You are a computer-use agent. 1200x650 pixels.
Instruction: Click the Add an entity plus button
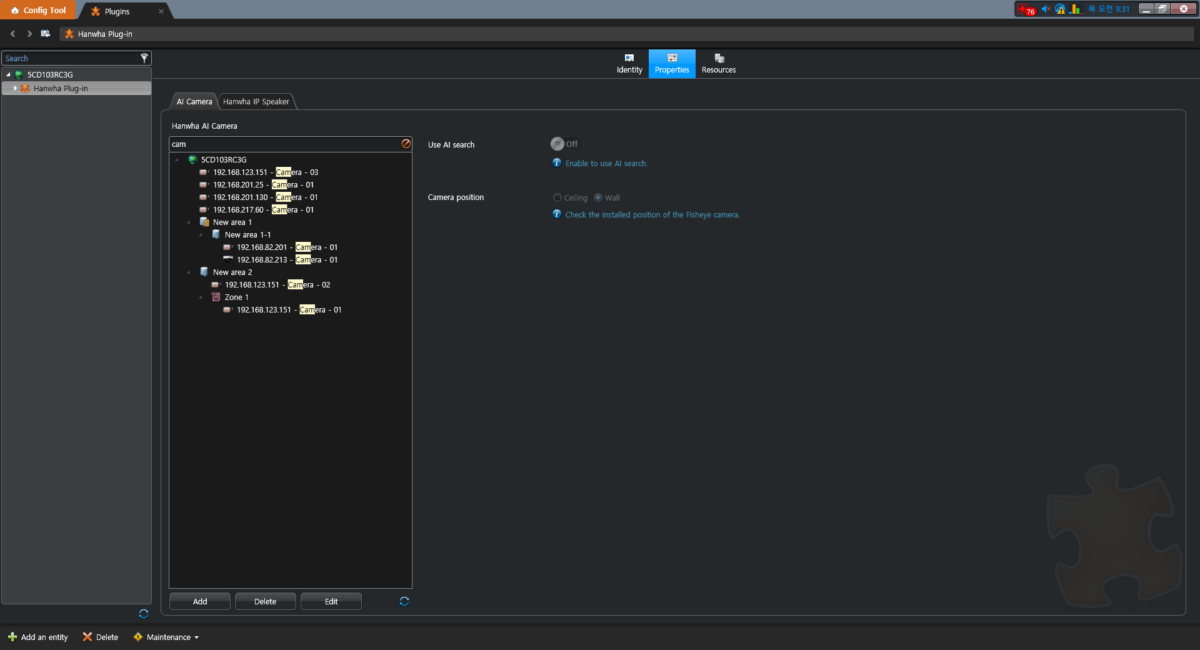coord(38,637)
